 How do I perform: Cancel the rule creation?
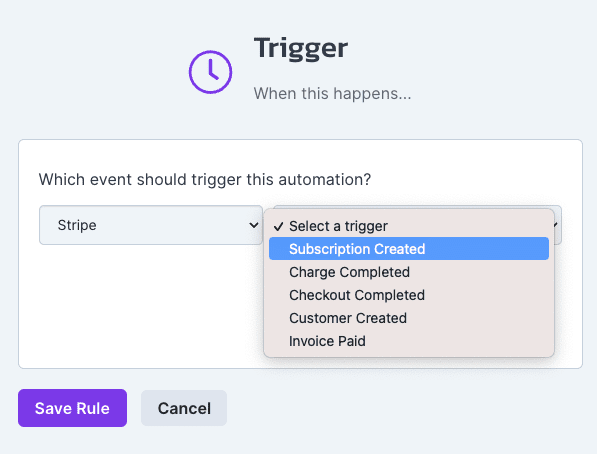point(184,408)
